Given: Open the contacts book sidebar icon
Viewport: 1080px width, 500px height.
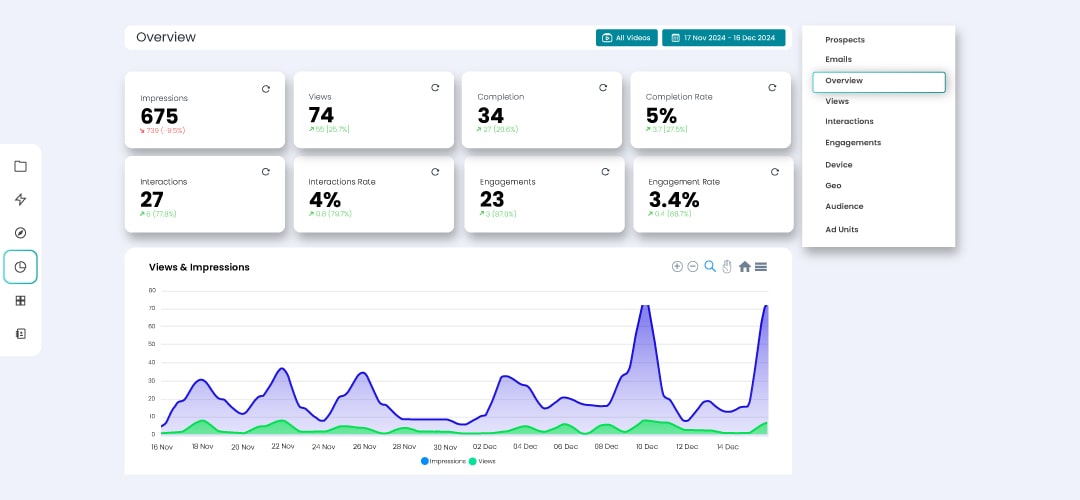Looking at the screenshot, I should 20,334.
